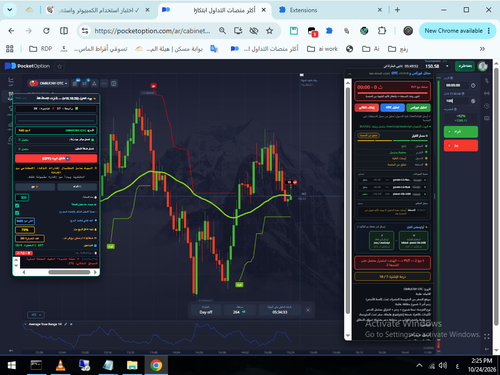Open File Explorer from the taskbar

(132, 366)
